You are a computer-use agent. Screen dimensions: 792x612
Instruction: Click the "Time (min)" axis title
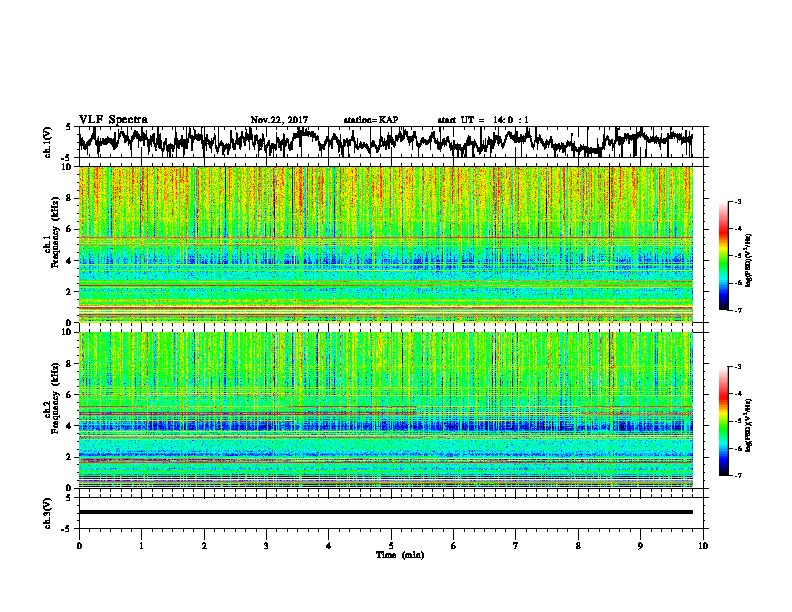[x=400, y=555]
